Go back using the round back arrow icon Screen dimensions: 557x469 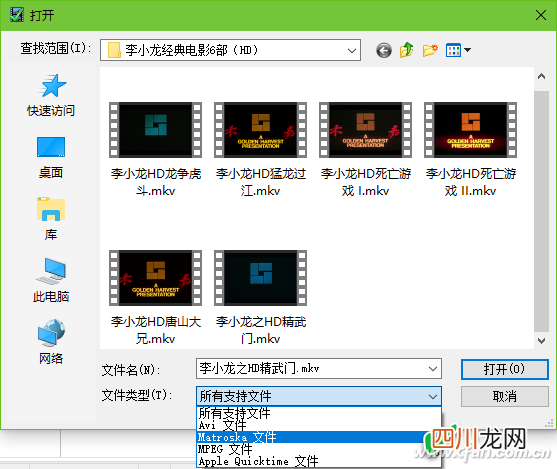point(384,50)
